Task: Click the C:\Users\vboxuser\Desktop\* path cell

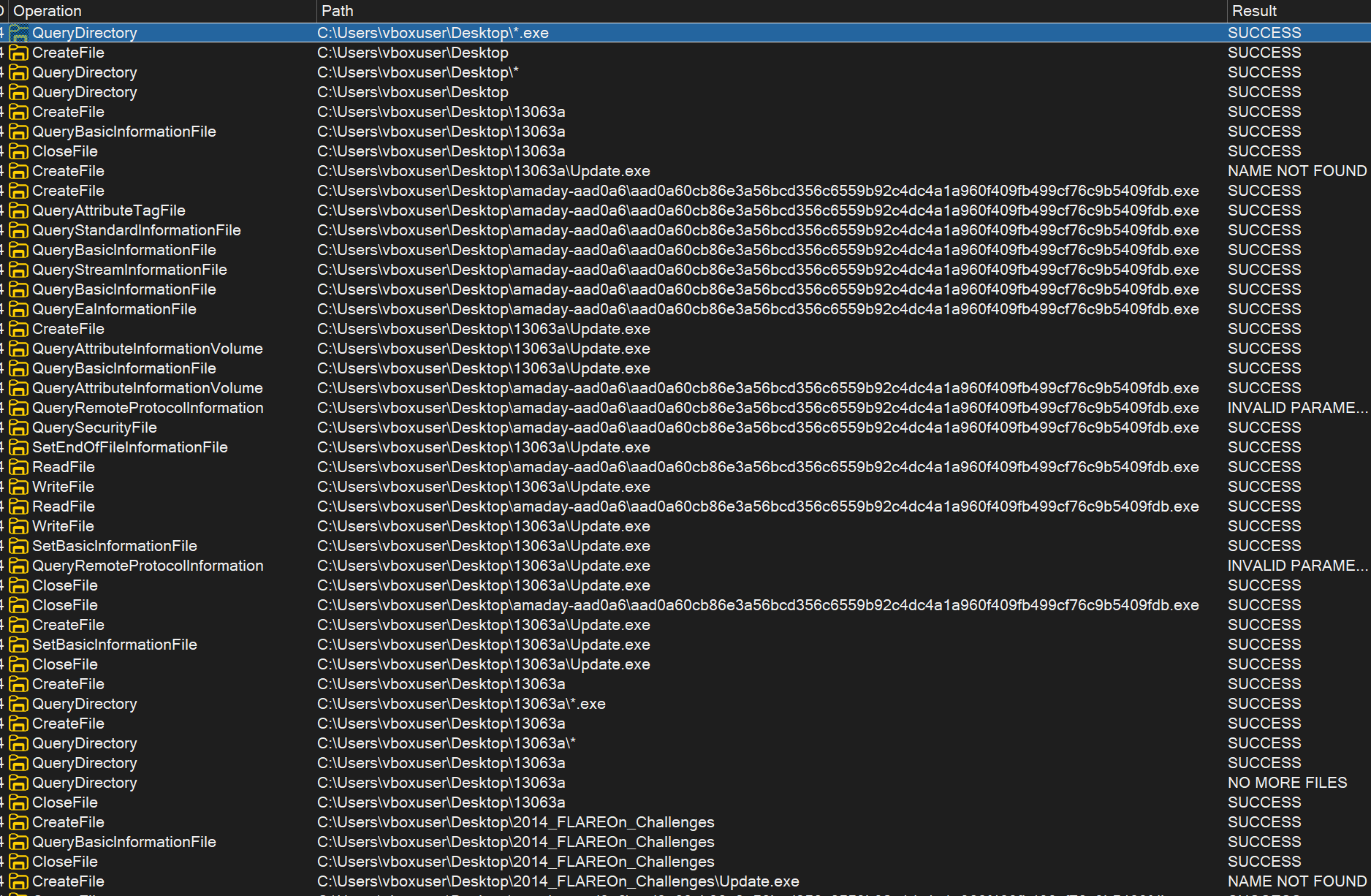Action: (x=417, y=72)
